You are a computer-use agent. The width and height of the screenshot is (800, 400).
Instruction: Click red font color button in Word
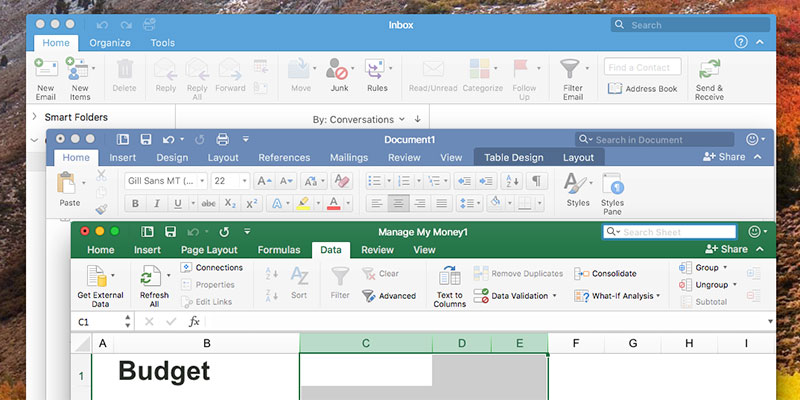pyautogui.click(x=334, y=204)
